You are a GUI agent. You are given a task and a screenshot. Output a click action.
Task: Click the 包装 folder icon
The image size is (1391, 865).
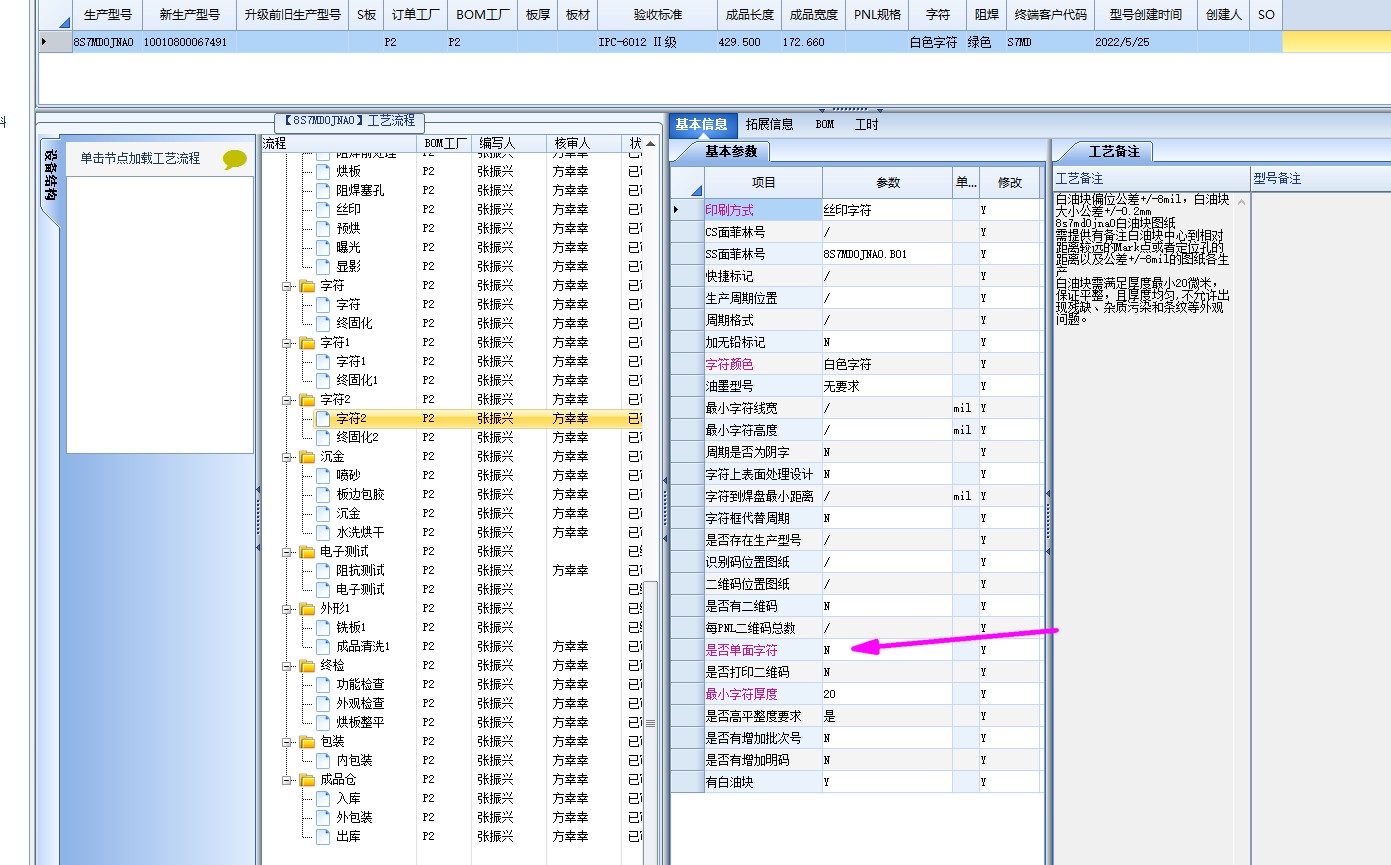click(x=308, y=742)
